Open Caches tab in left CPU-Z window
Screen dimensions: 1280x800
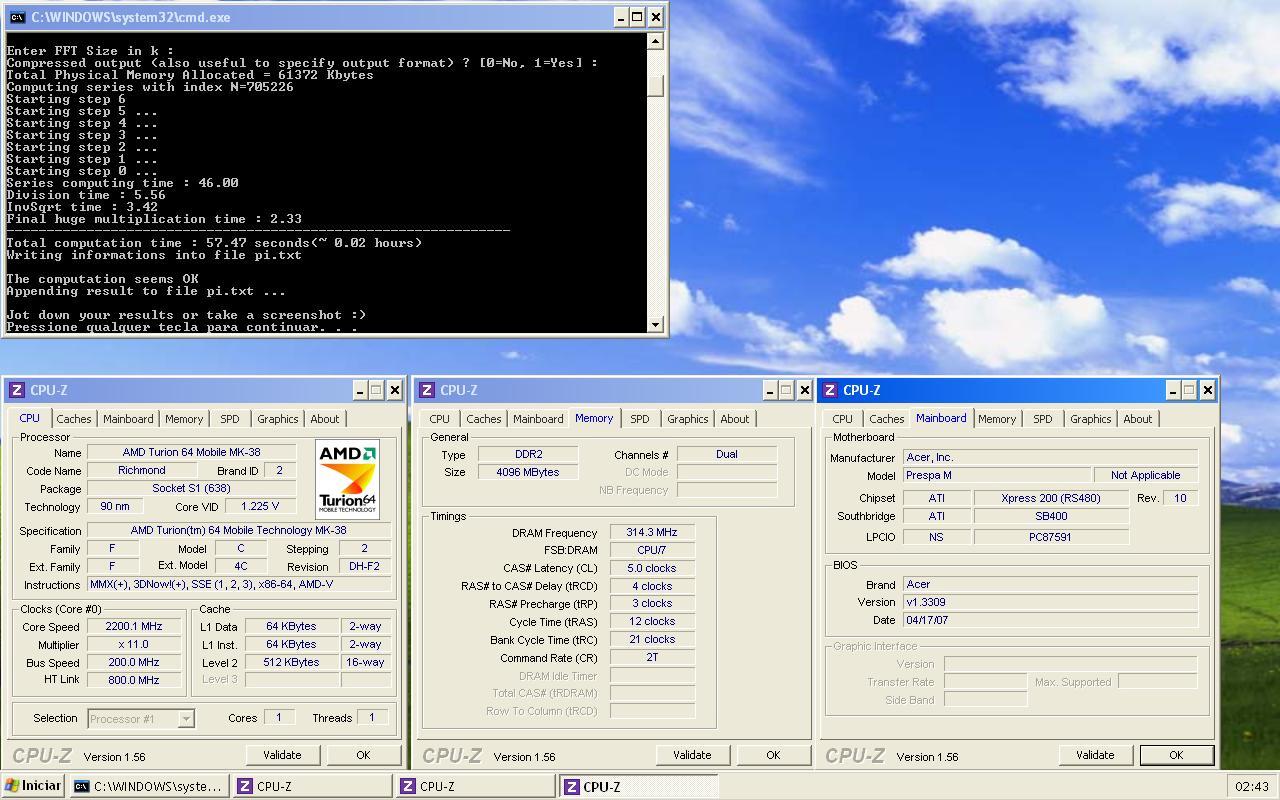(x=73, y=419)
